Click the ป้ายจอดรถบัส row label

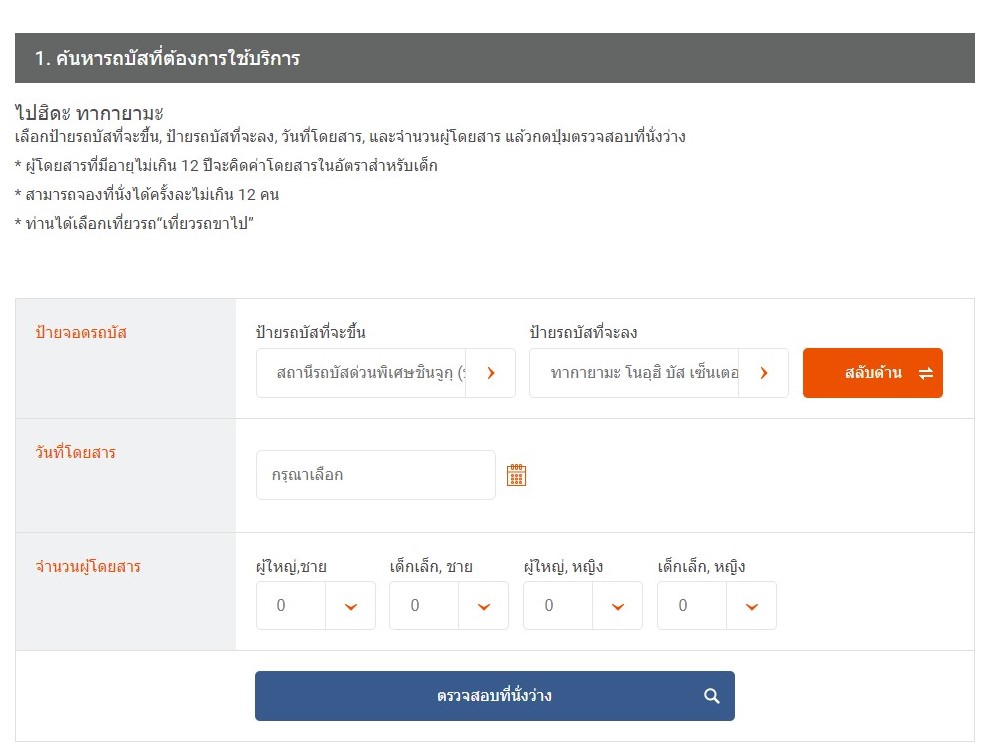(81, 333)
